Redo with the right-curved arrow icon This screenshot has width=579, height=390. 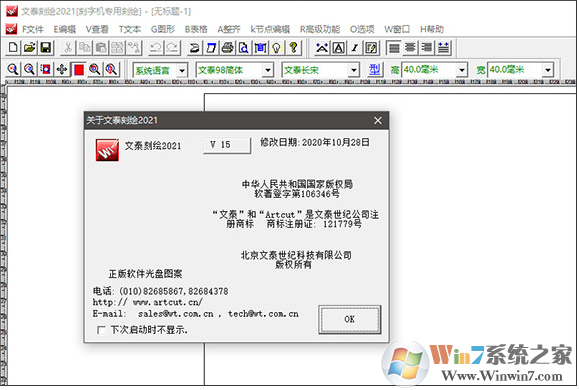pyautogui.click(x=172, y=48)
